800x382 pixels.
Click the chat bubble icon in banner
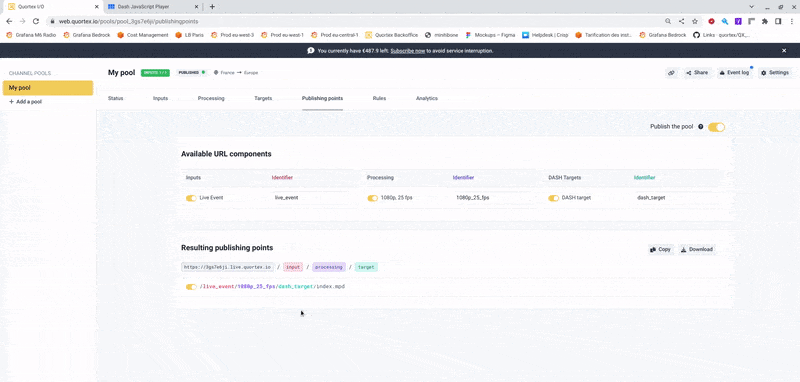(x=311, y=50)
